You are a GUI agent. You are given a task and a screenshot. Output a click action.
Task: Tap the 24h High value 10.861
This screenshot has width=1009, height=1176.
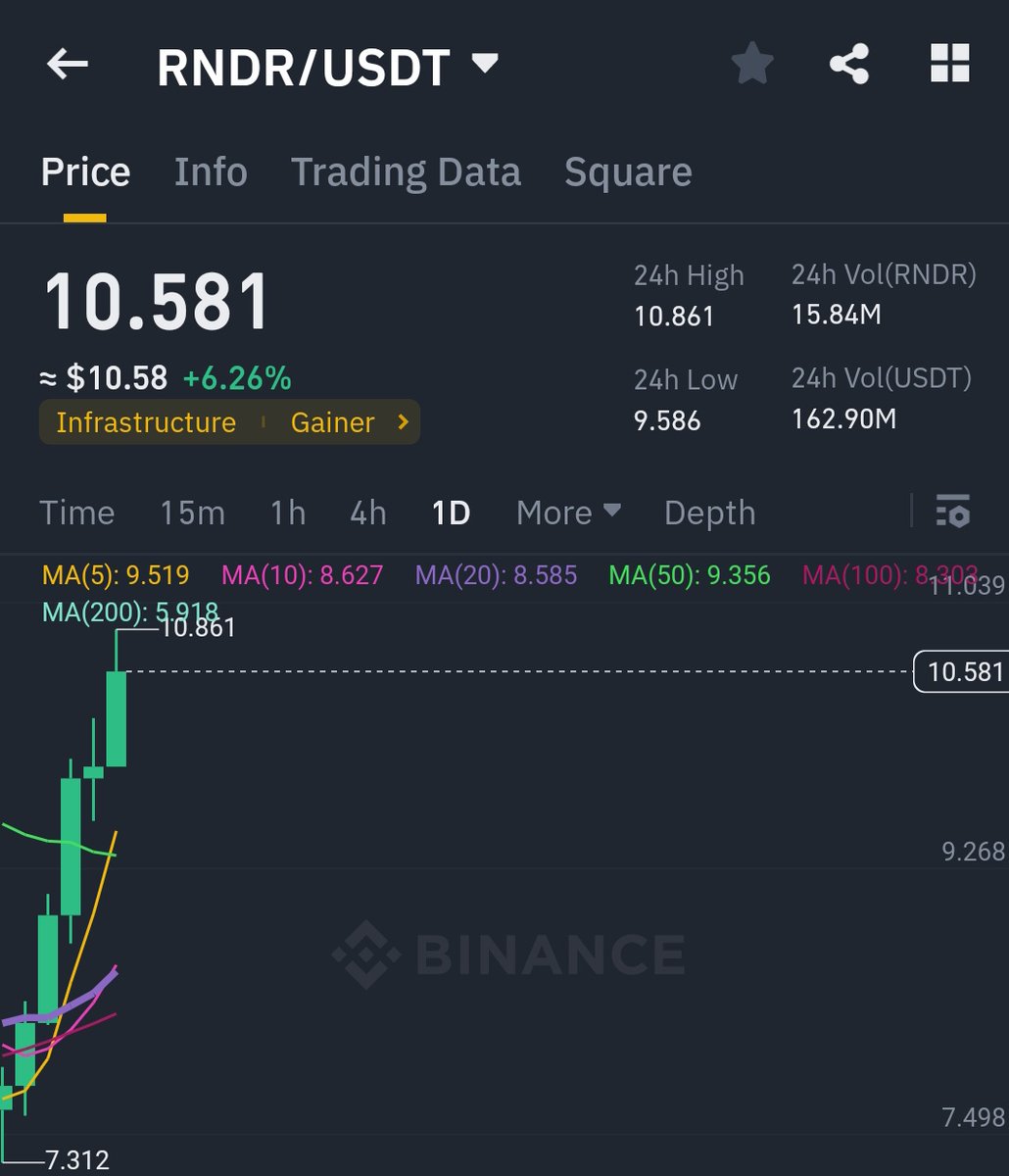[x=674, y=317]
